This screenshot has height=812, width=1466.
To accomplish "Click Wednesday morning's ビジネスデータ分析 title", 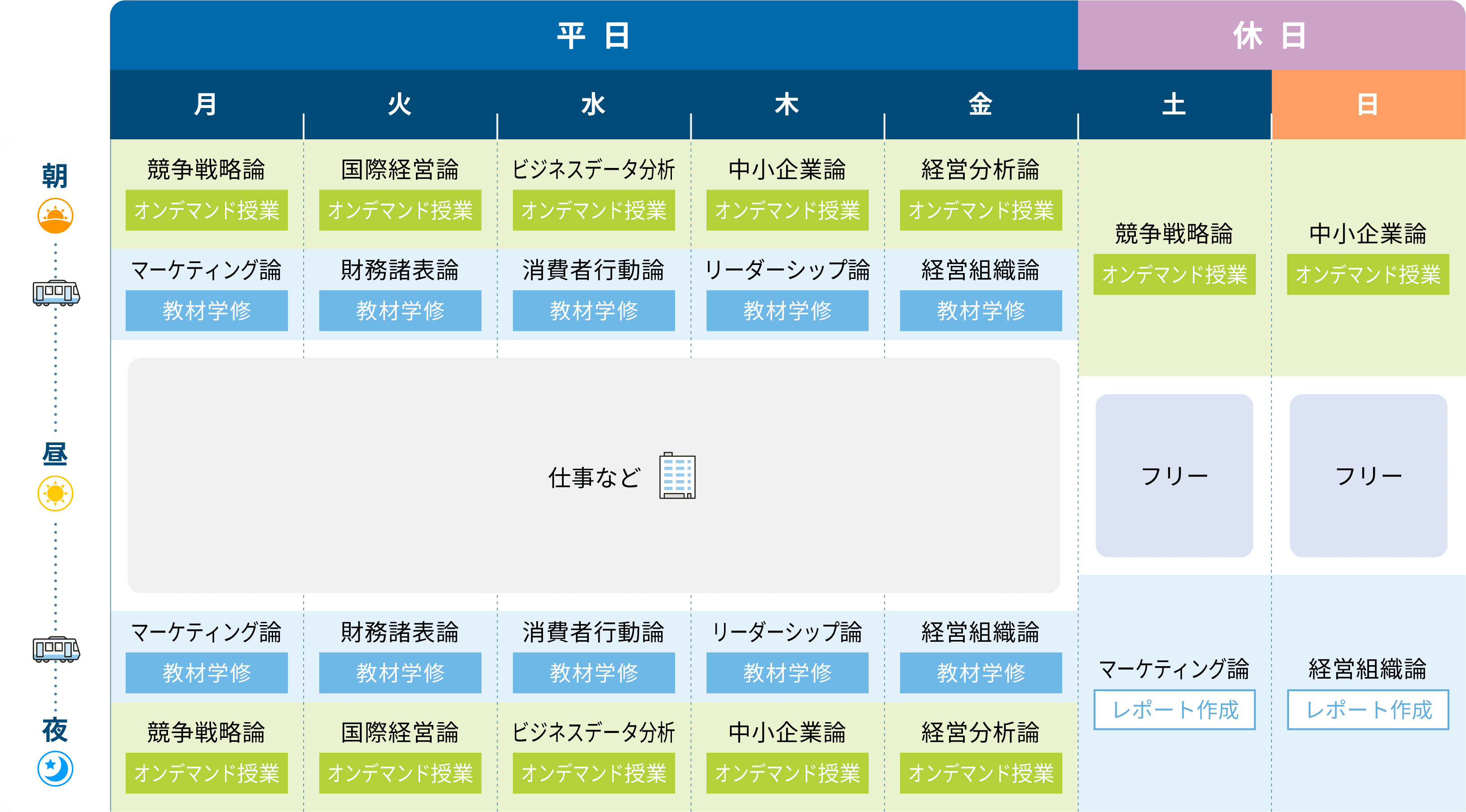I will 594,170.
